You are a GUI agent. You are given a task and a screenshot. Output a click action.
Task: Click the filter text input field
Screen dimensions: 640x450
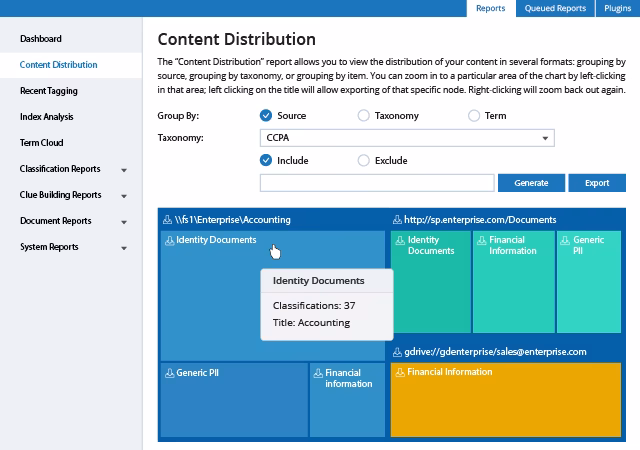pyautogui.click(x=377, y=183)
